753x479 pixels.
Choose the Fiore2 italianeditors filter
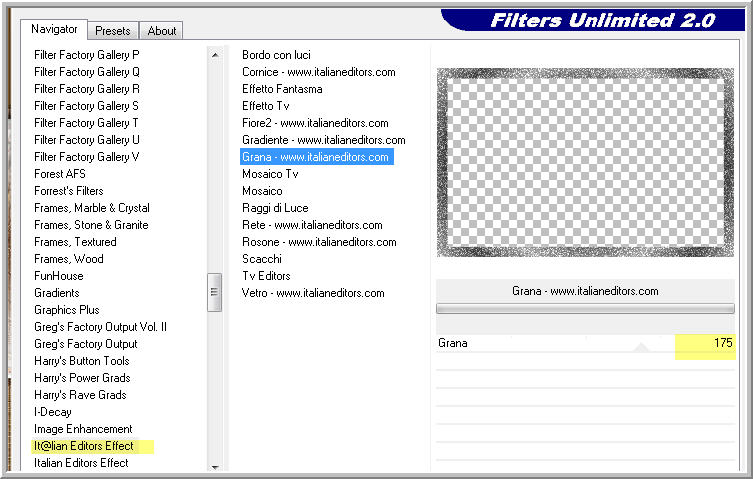click(x=315, y=123)
